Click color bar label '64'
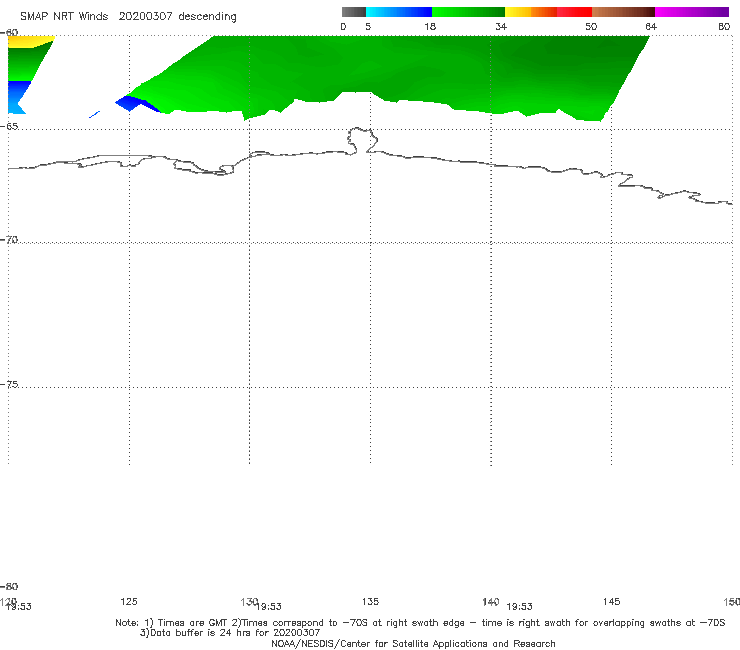This screenshot has height=650, width=740. [x=651, y=27]
